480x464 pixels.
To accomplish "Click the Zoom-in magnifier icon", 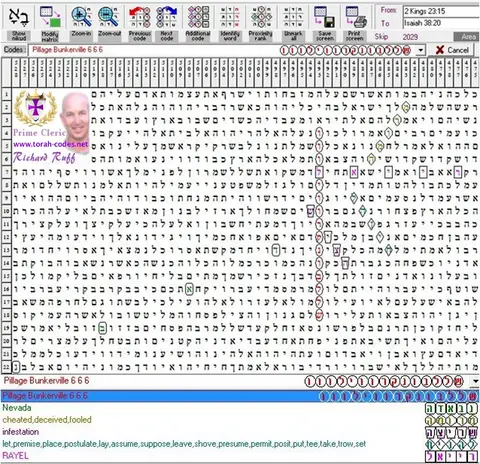I will coord(81,17).
